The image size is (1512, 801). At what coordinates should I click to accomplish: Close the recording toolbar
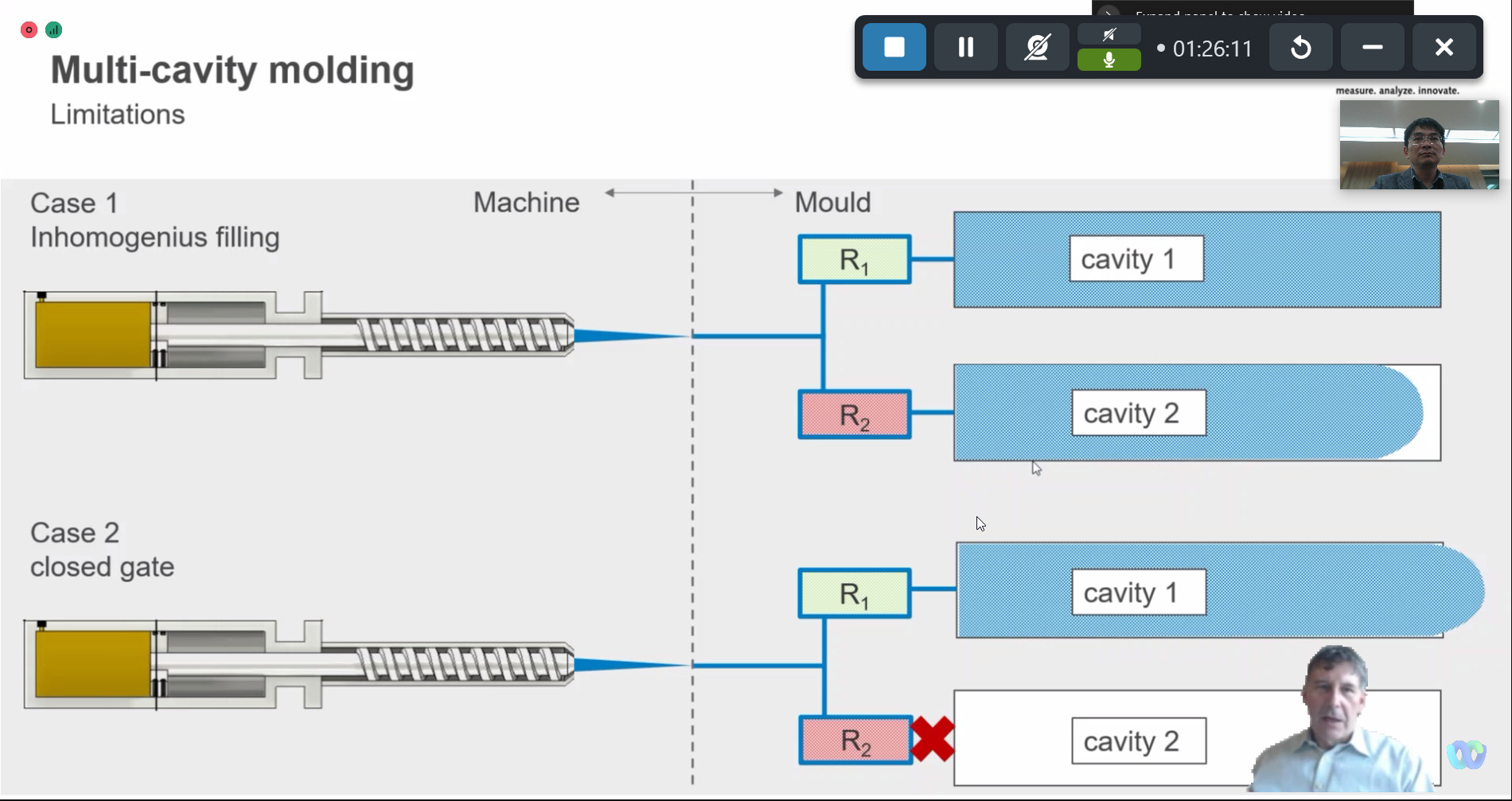pos(1444,48)
